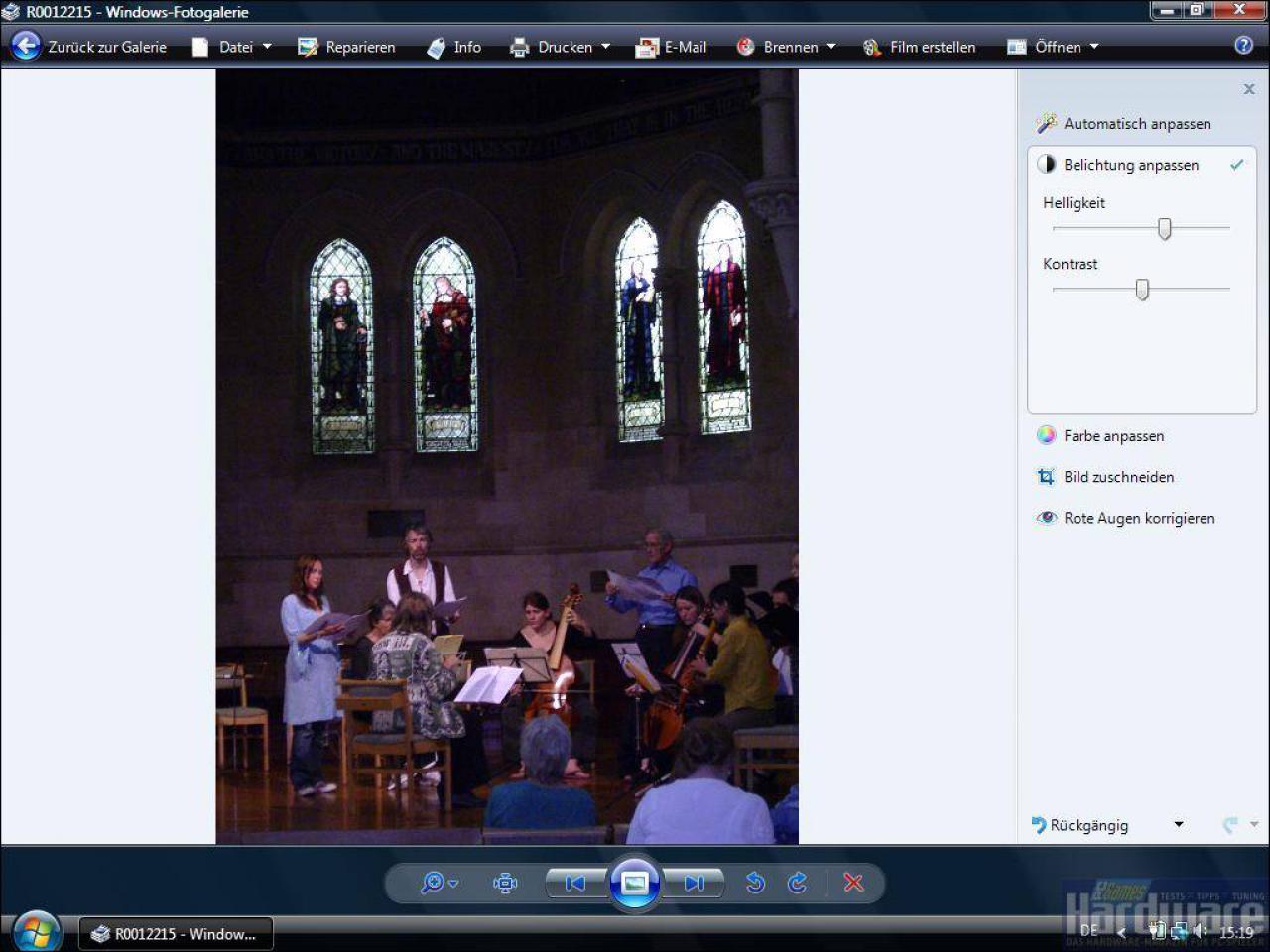Fit image to window icon
This screenshot has height=952, width=1270.
coord(505,883)
